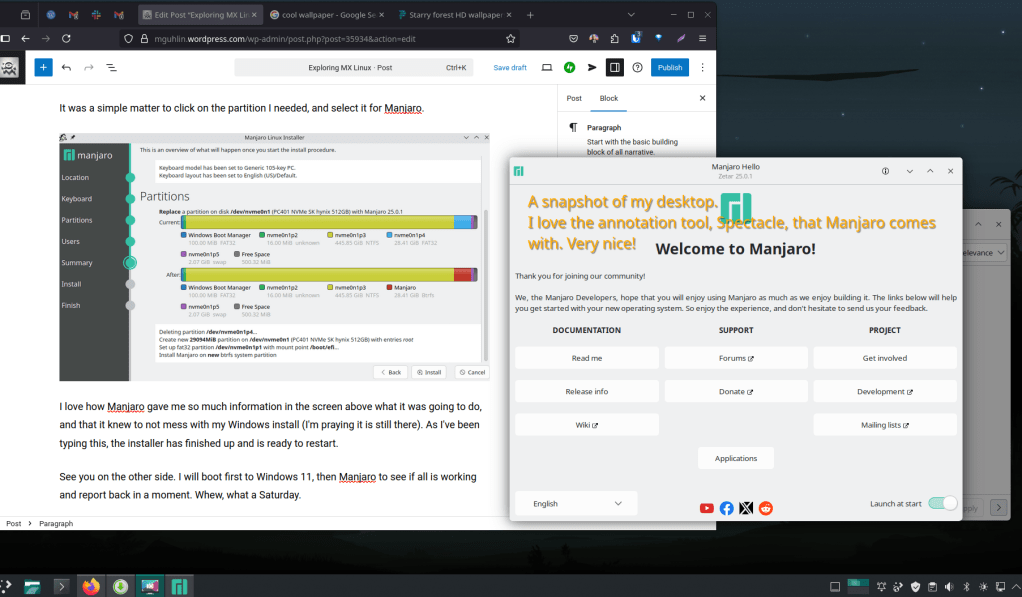The image size is (1022, 597).
Task: Click the YouTube icon in Manjaro Hello
Action: click(x=707, y=508)
